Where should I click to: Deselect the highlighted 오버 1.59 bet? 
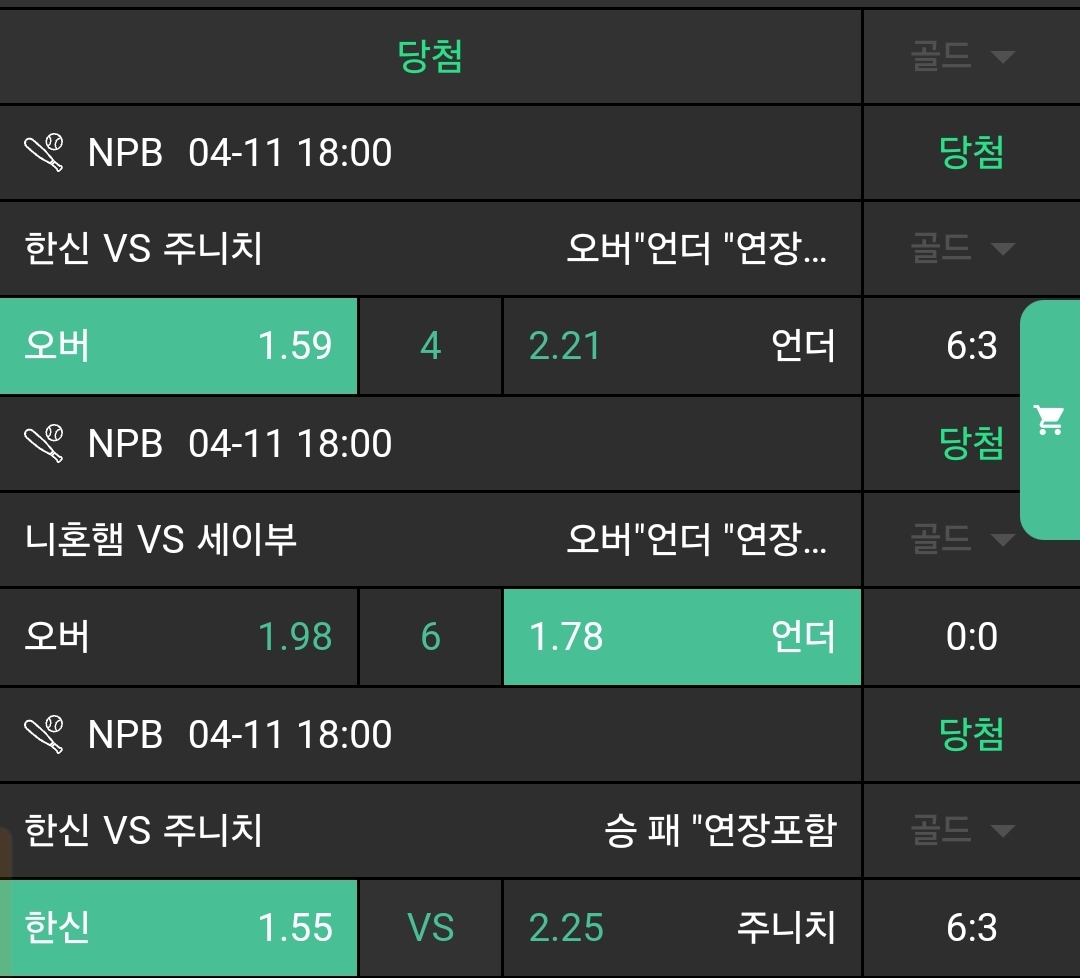178,346
